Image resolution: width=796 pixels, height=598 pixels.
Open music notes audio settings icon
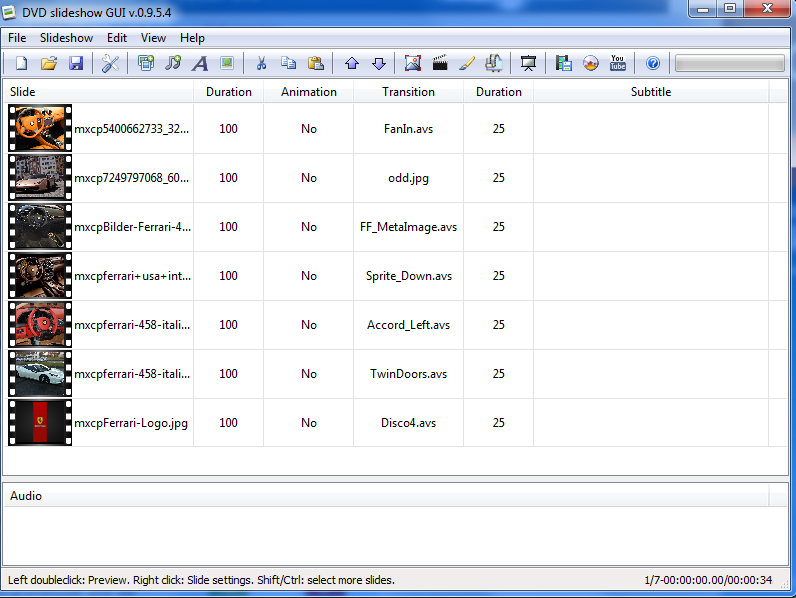(493, 63)
